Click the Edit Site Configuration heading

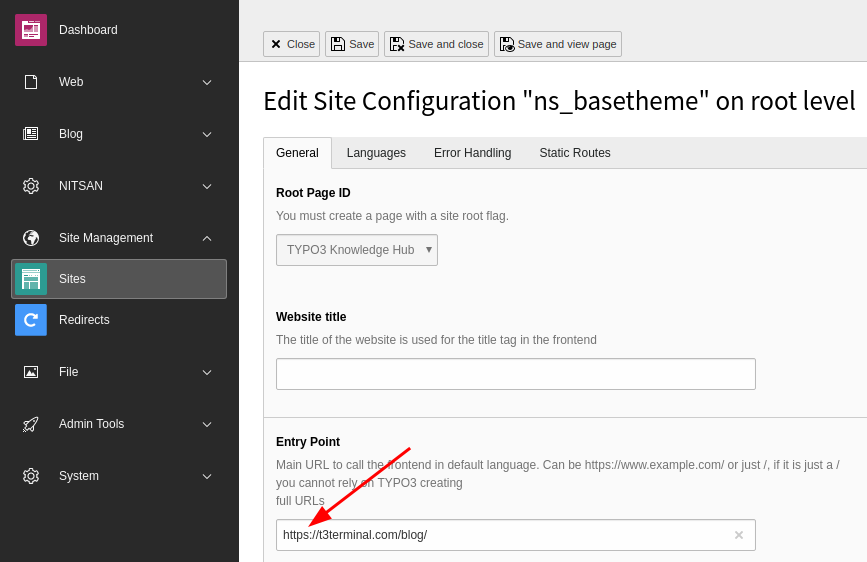[x=559, y=101]
